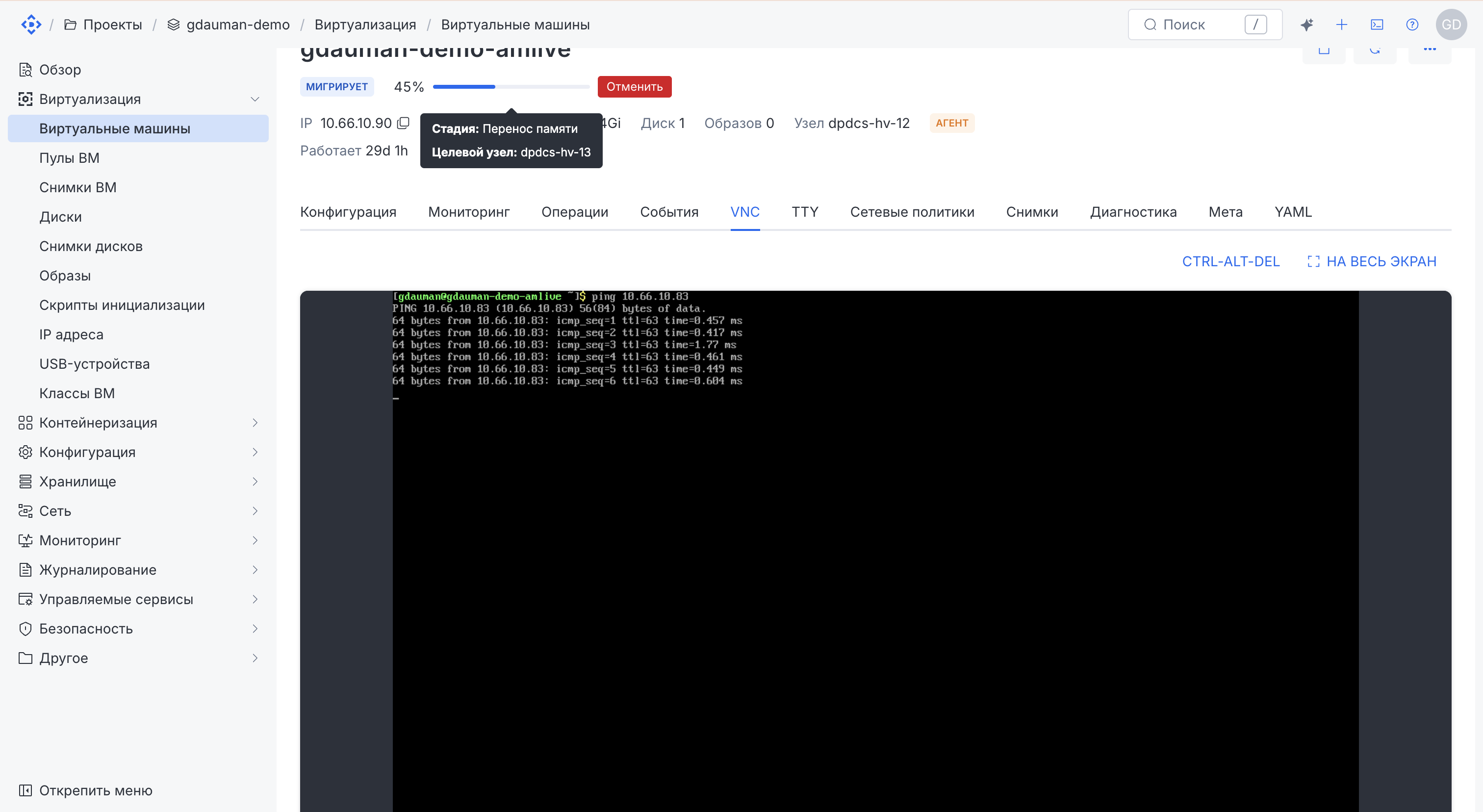Open the Снимки tab
This screenshot has width=1483, height=812.
coord(1032,212)
